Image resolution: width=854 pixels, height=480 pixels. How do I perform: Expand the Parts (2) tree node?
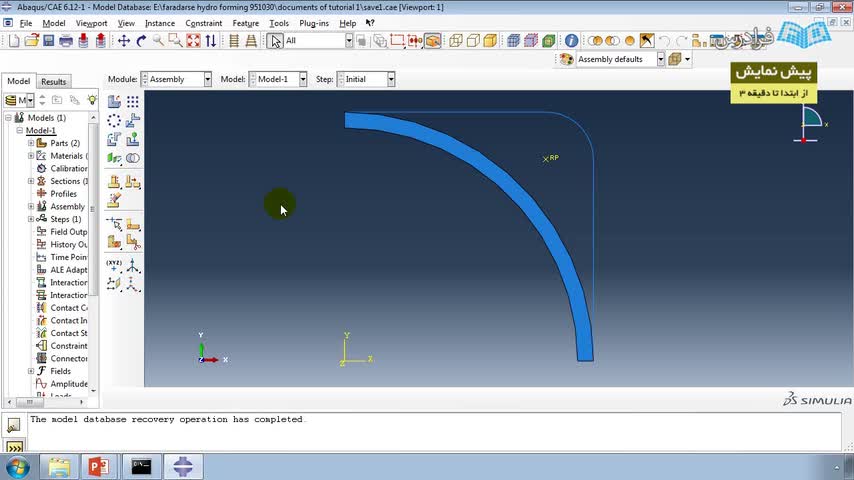click(31, 143)
